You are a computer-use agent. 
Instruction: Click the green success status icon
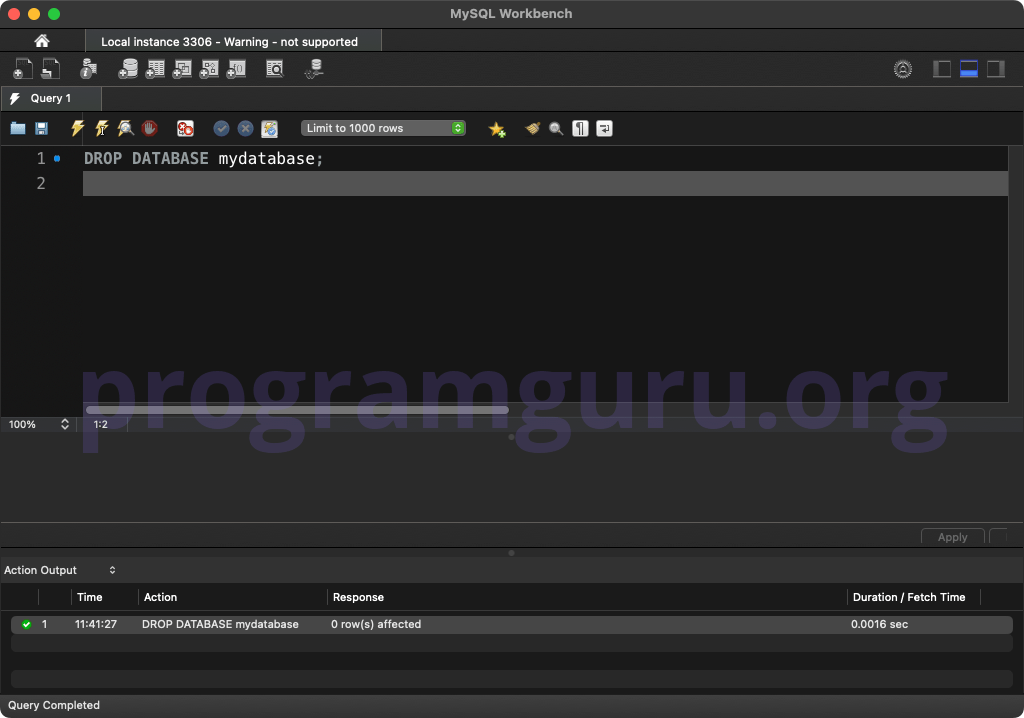(x=26, y=624)
